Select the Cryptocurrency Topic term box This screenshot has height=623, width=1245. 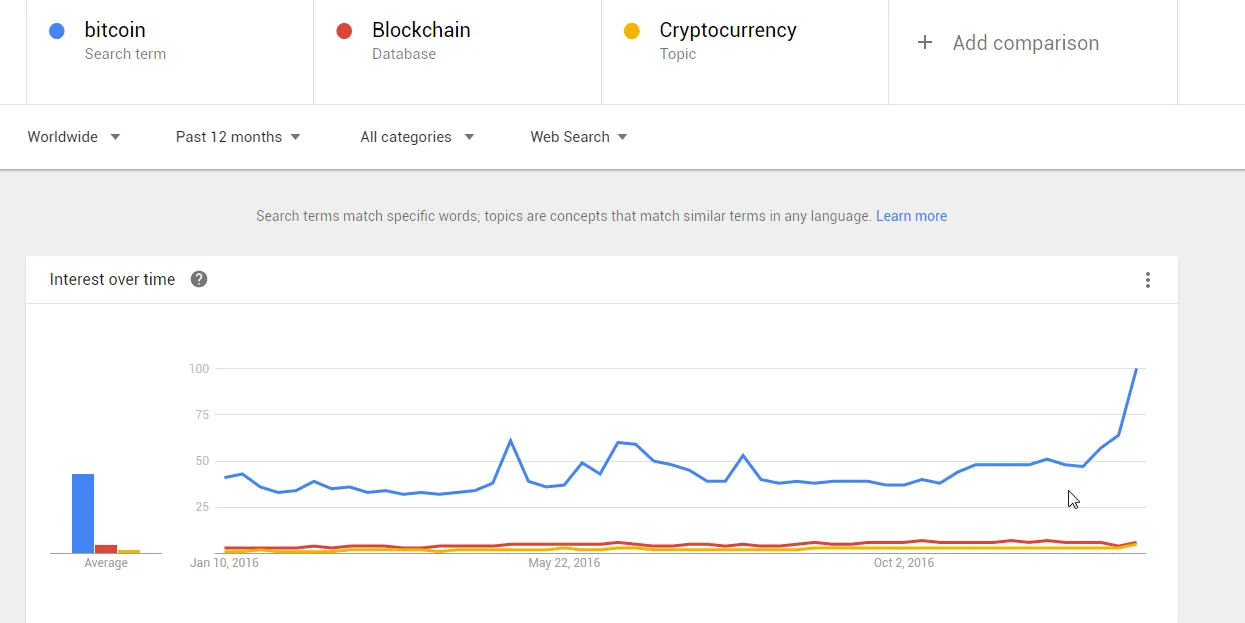coord(745,52)
